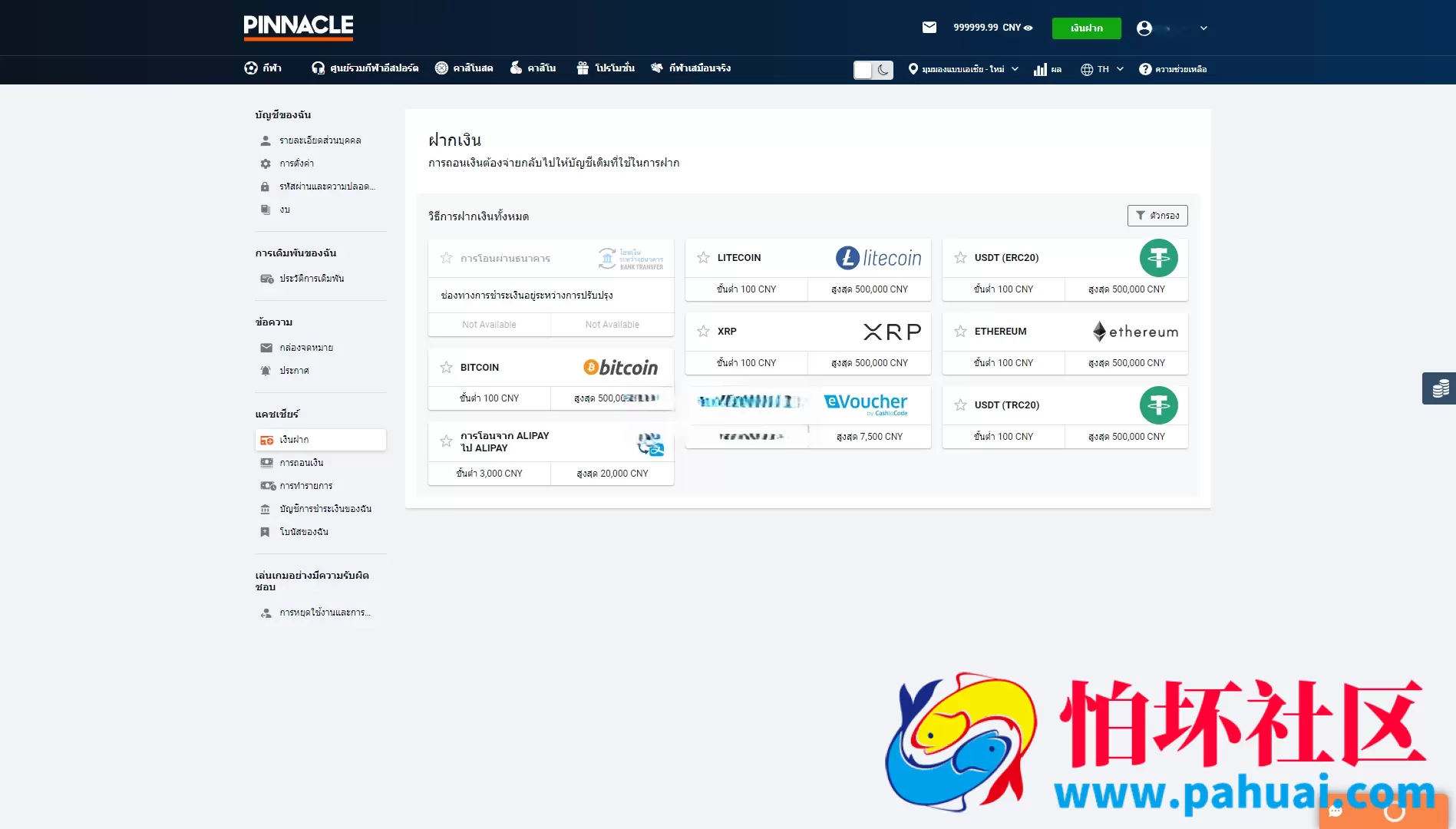This screenshot has width=1456, height=829.
Task: Open โปรโมชั่น promotions gift item
Action: 606,68
